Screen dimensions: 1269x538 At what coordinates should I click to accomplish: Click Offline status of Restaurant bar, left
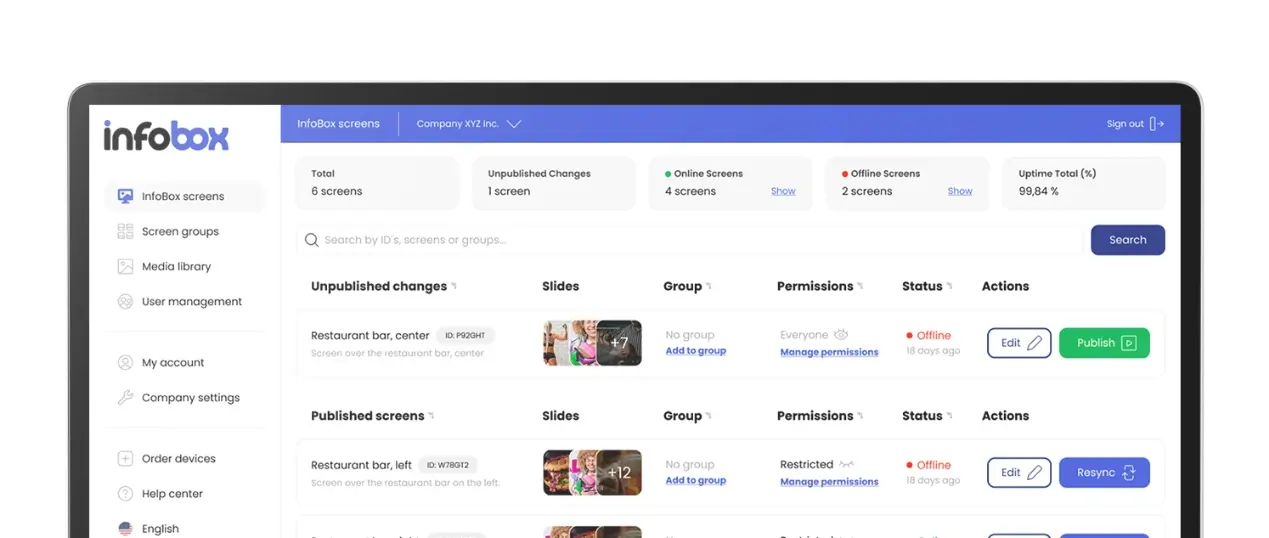click(929, 465)
